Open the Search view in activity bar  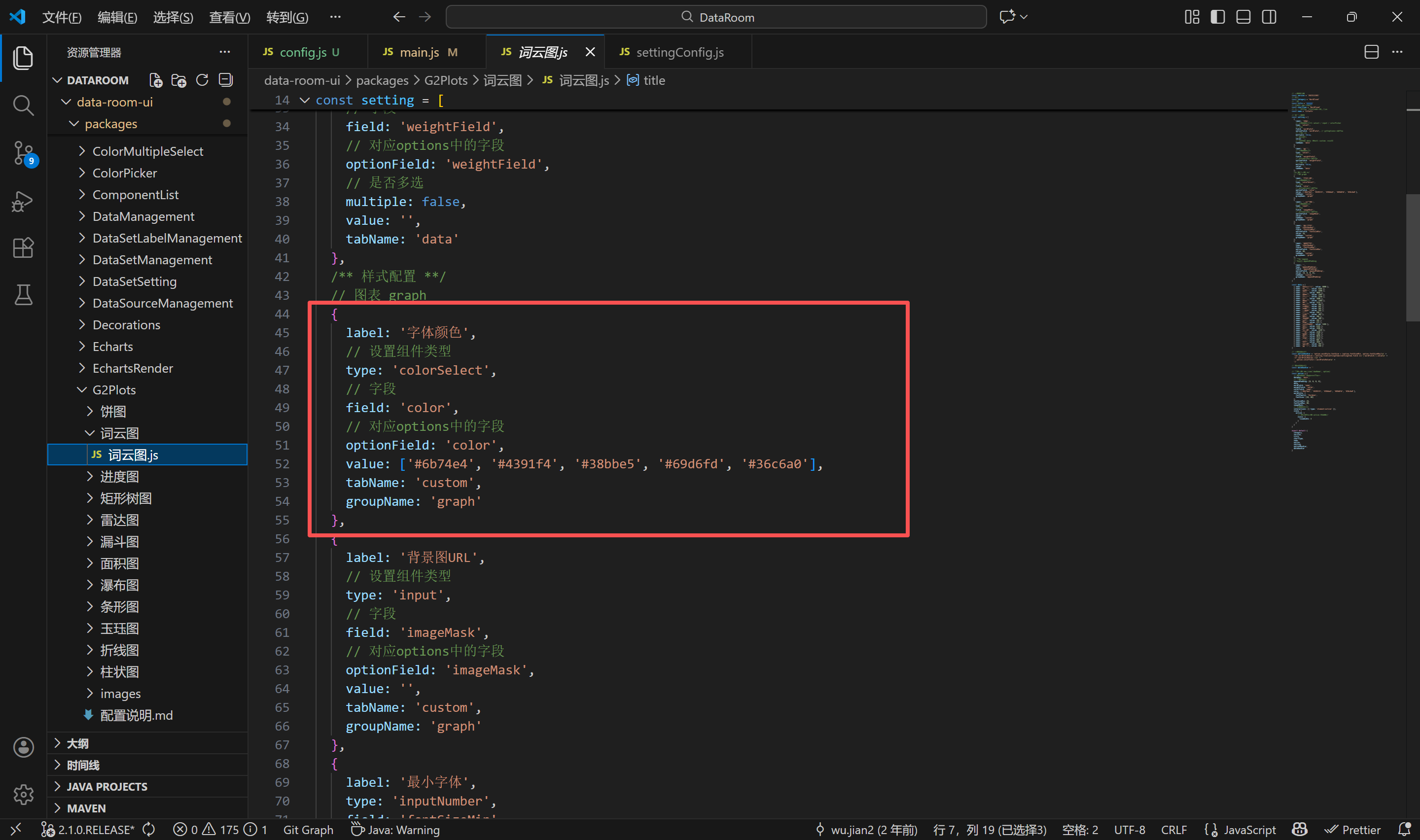23,105
